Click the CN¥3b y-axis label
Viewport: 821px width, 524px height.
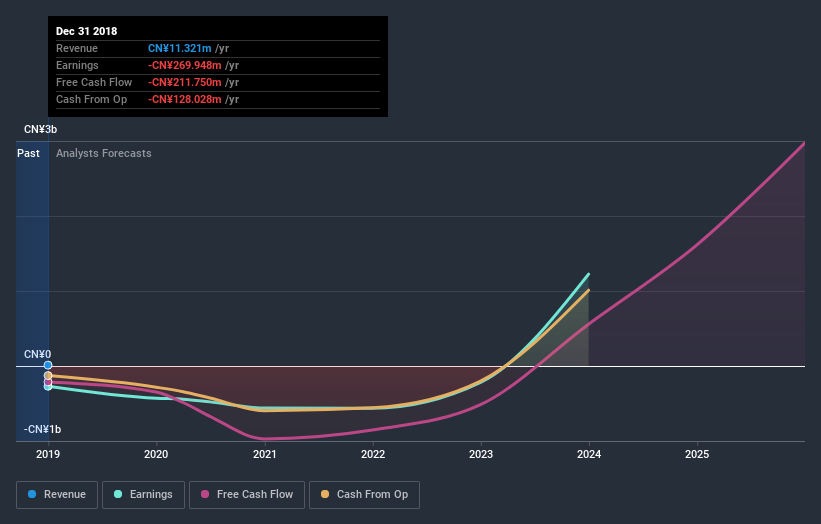point(40,129)
